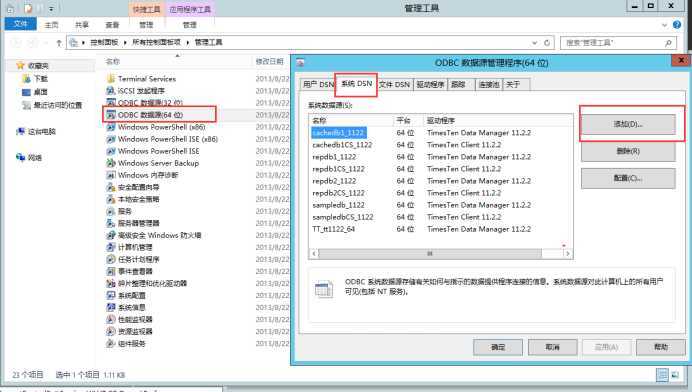The width and height of the screenshot is (692, 392).
Task: Click the 添加(D)... button
Action: point(628,124)
